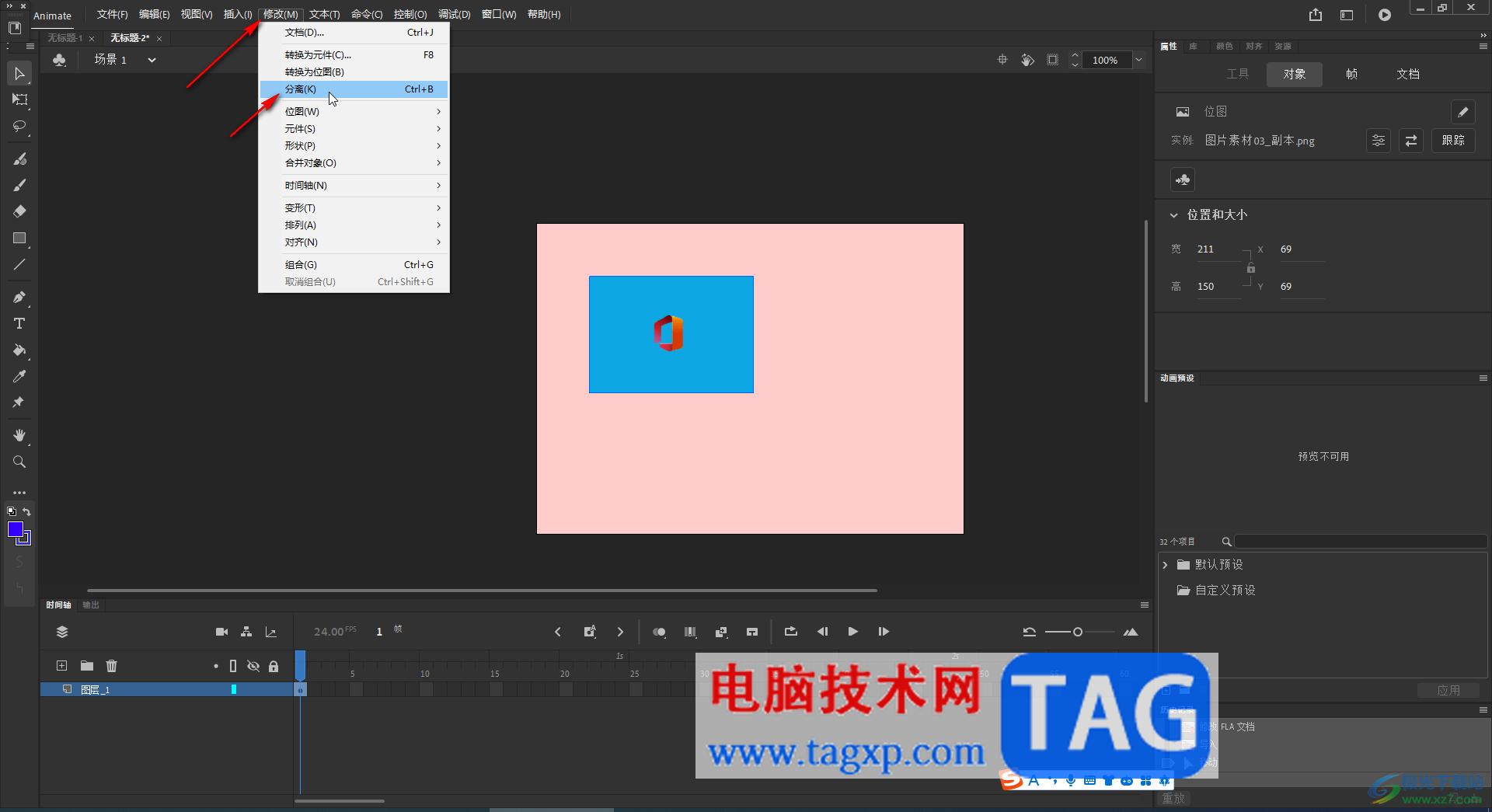Viewport: 1492px width, 812px height.
Task: Toggle the width-height lock link
Action: coord(1251,268)
